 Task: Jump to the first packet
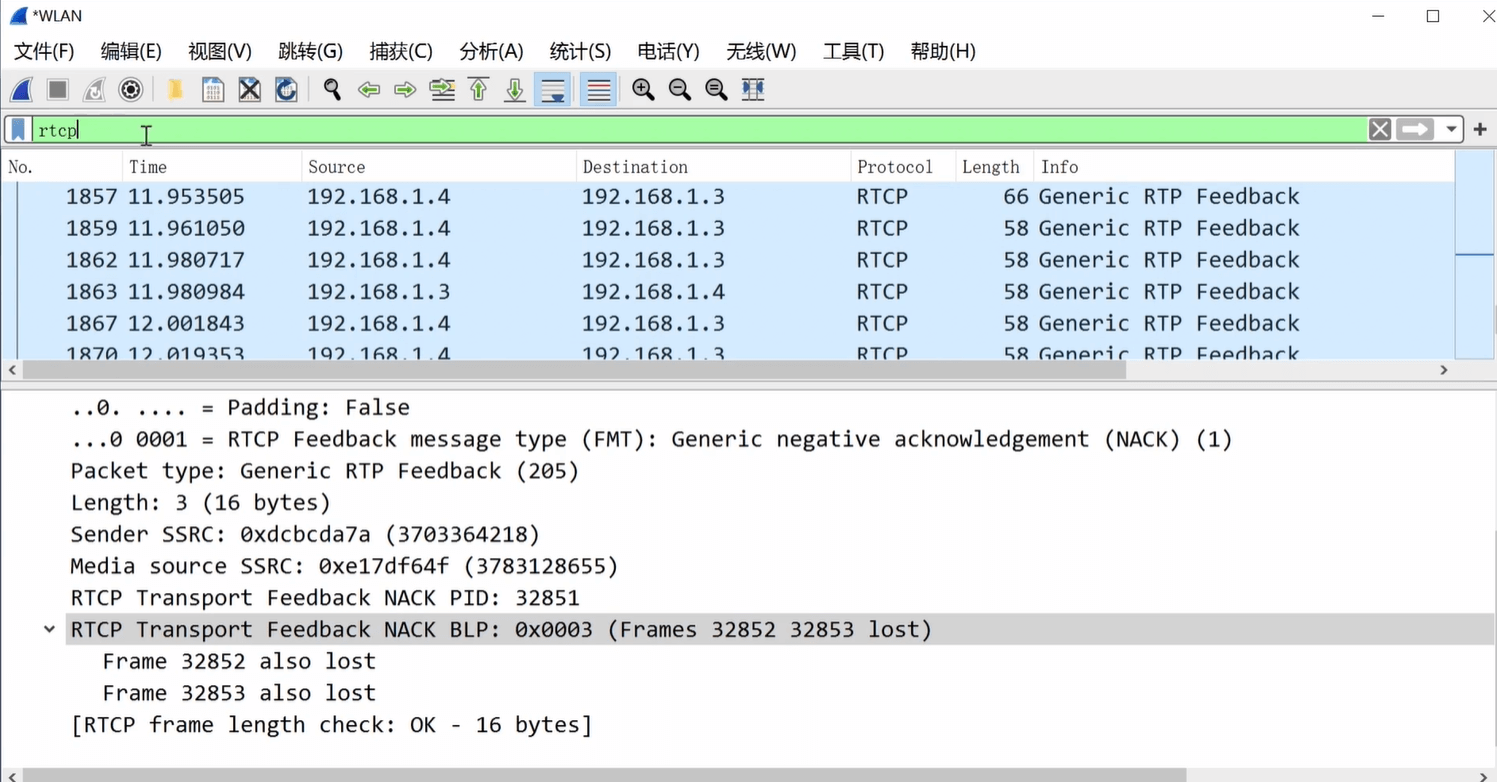coord(479,90)
